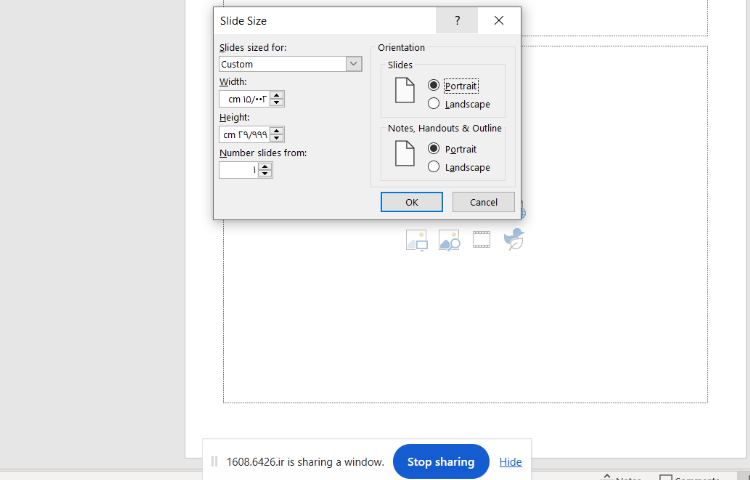The image size is (750, 480).
Task: Click the Width input field
Action: click(244, 99)
